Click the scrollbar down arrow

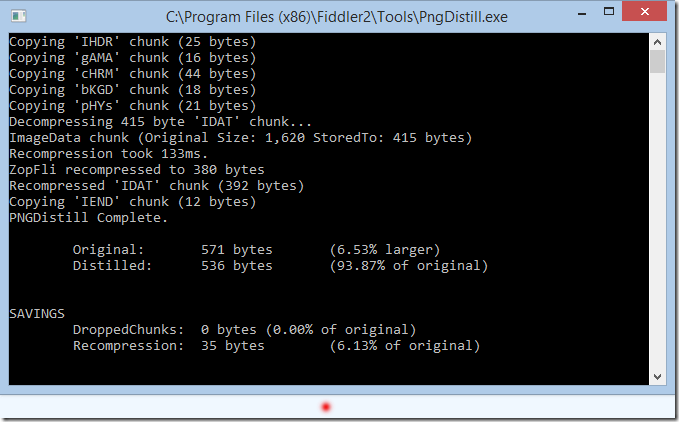pyautogui.click(x=657, y=376)
